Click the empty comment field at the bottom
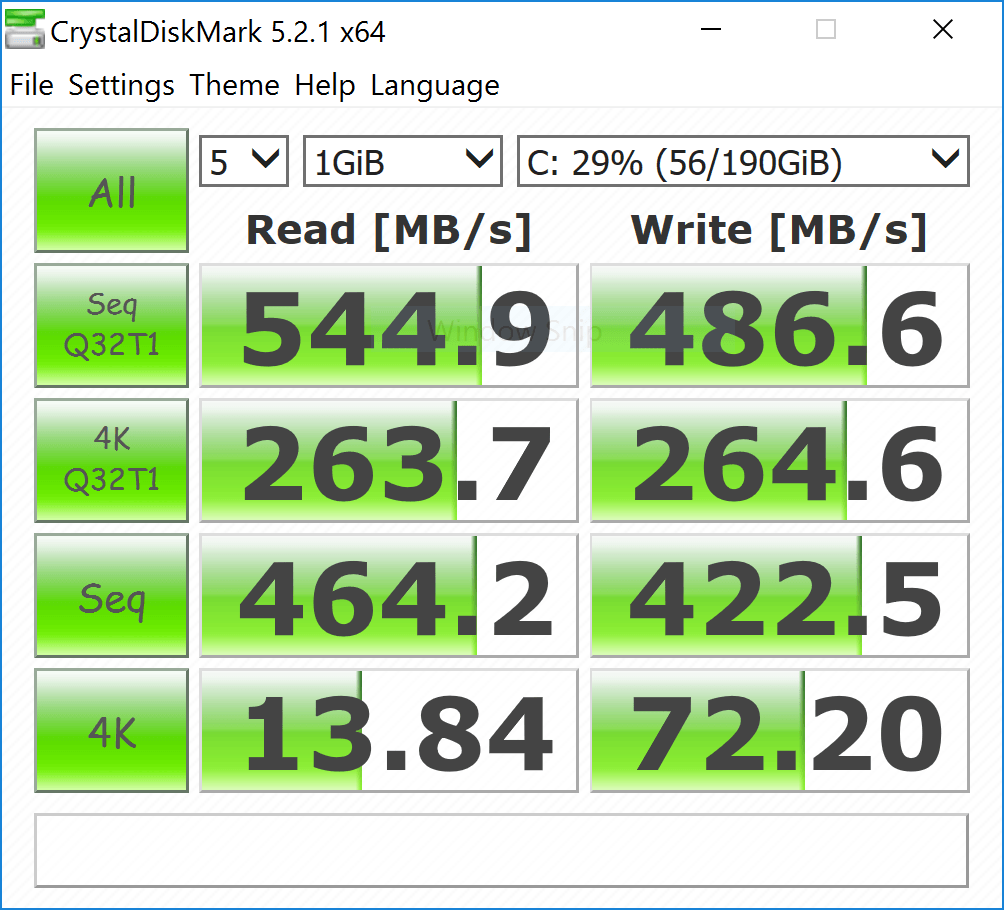The height and width of the screenshot is (910, 1004). click(x=501, y=850)
